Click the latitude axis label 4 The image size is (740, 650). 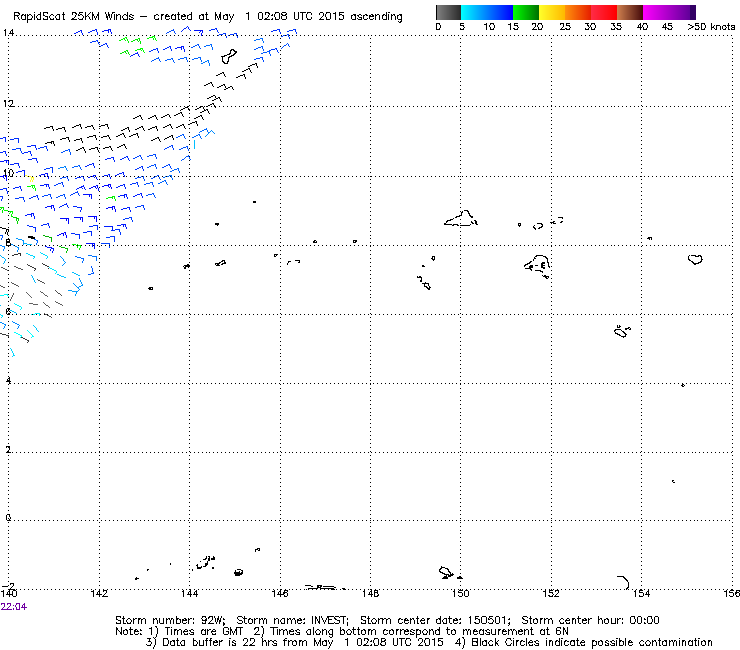8,380
